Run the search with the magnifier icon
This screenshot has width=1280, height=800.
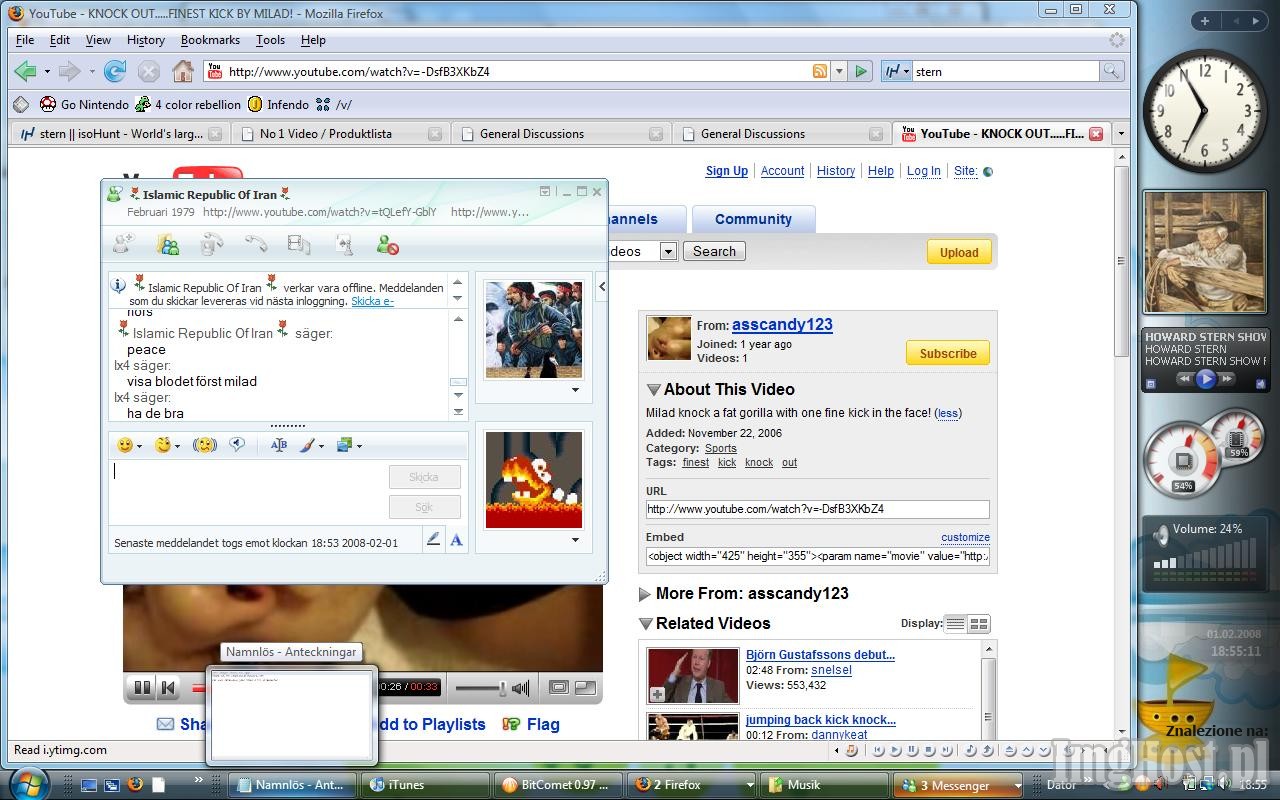point(1111,71)
